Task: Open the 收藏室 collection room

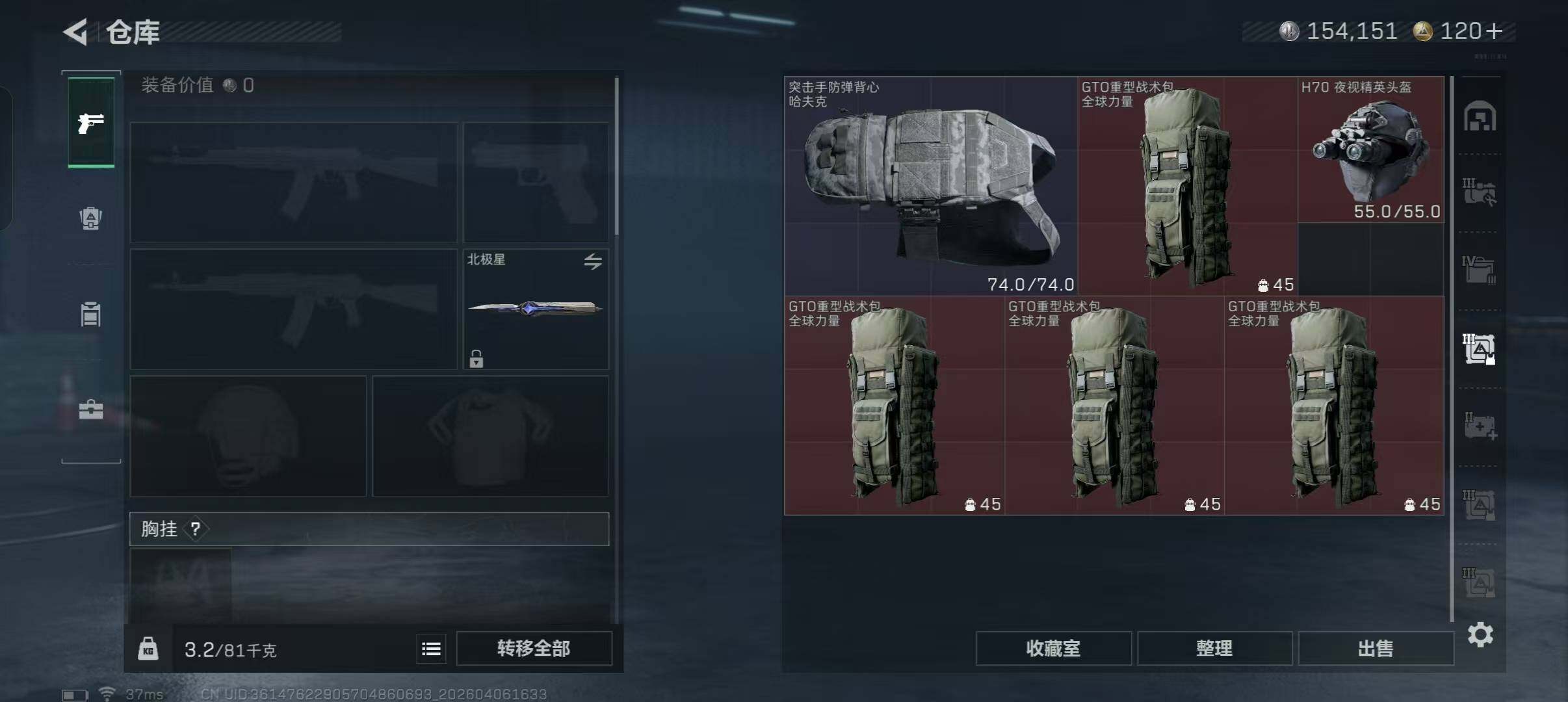Action: pyautogui.click(x=1053, y=648)
